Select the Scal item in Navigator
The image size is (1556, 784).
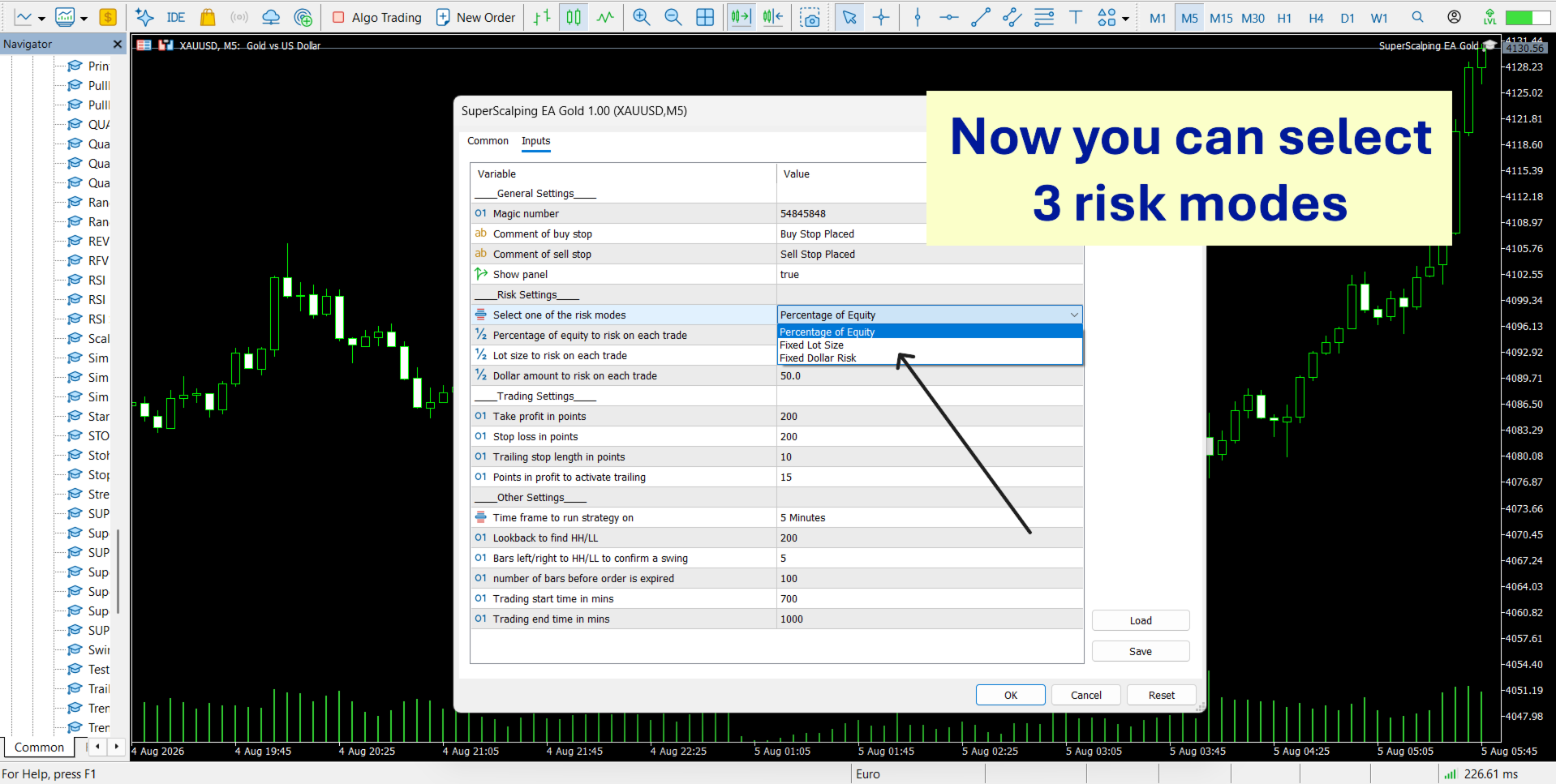(88, 338)
